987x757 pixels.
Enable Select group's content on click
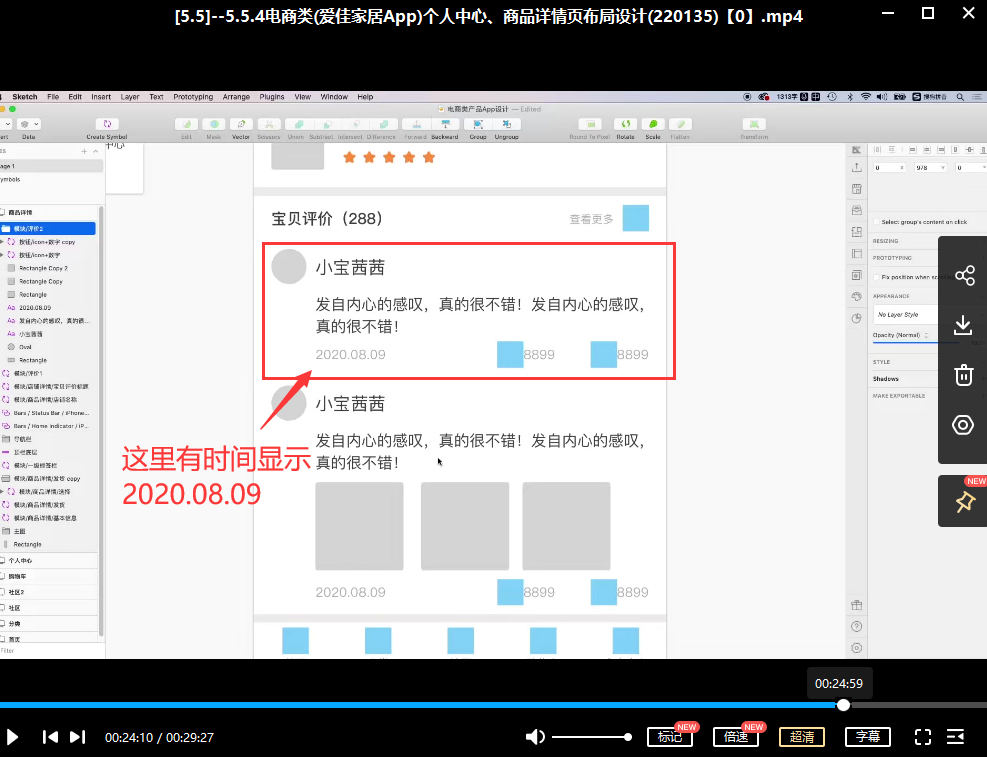875,221
